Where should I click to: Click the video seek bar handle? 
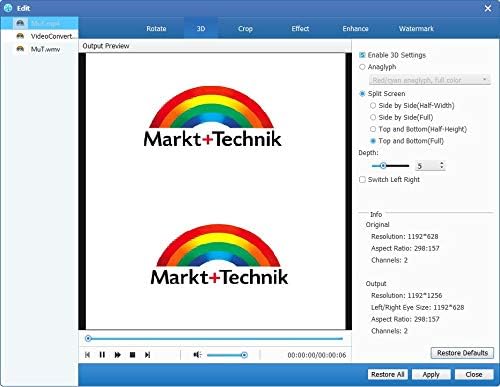tap(88, 339)
